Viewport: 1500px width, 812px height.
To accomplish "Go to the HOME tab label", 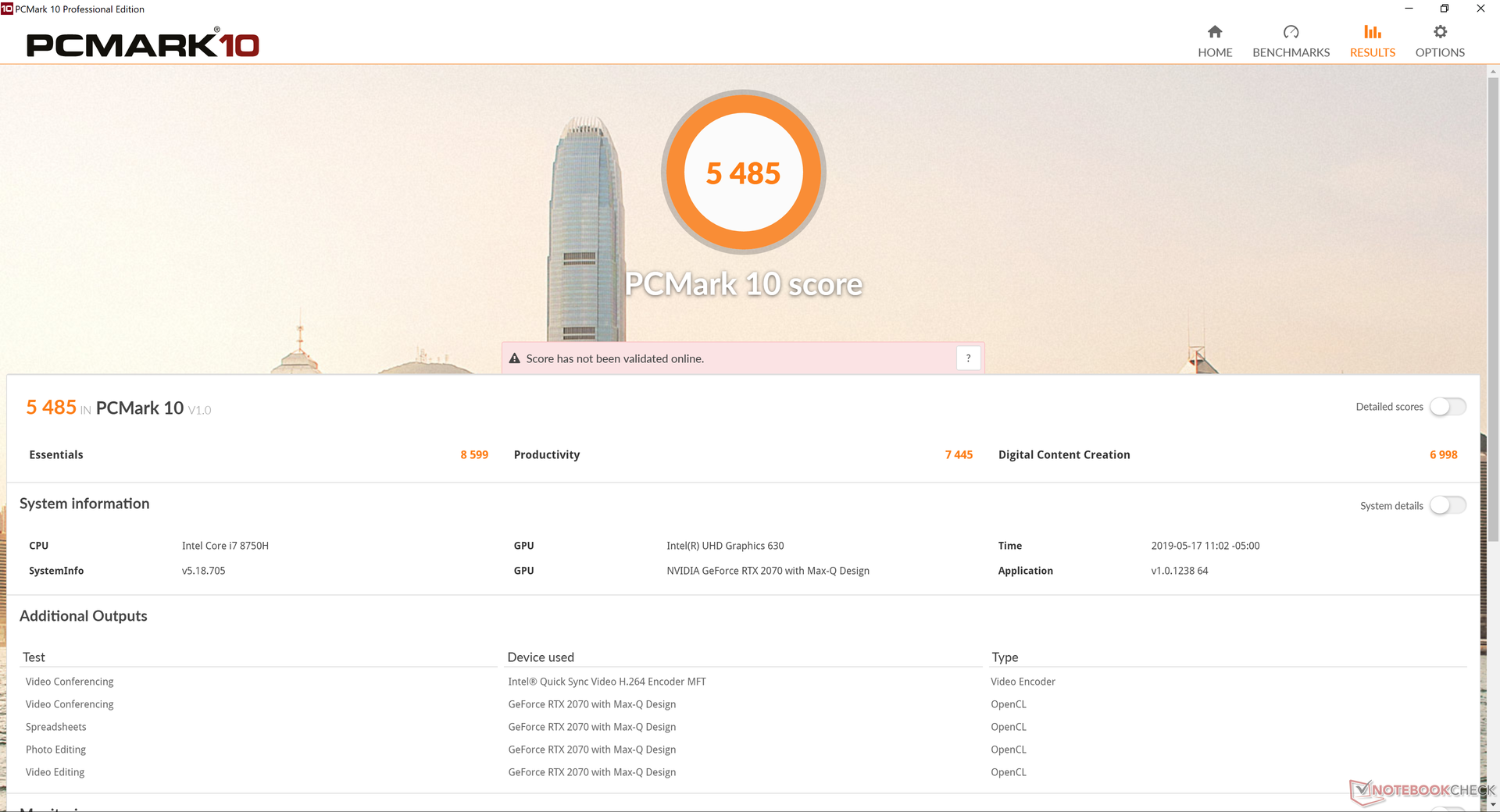I will coord(1215,52).
